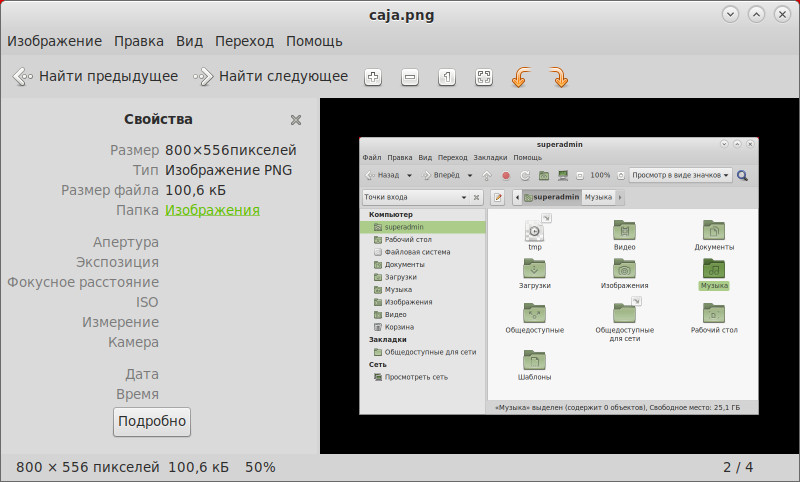Image resolution: width=800 pixels, height=482 pixels.
Task: Click the Камера label
Action: click(133, 342)
